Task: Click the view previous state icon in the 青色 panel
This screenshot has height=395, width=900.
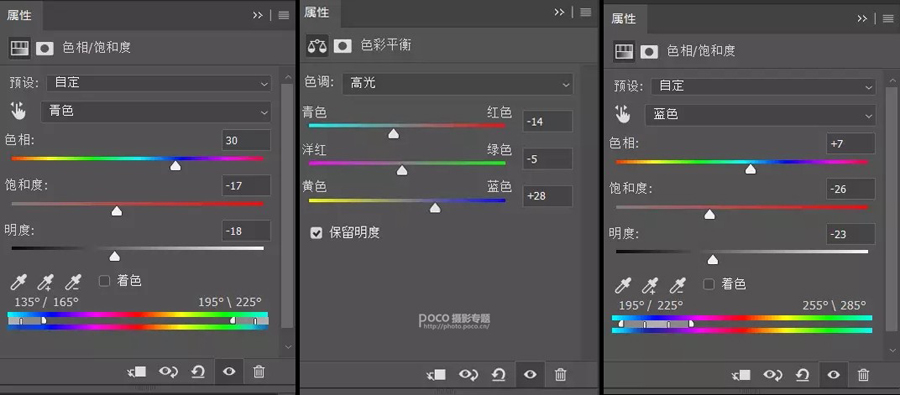Action: tap(169, 372)
